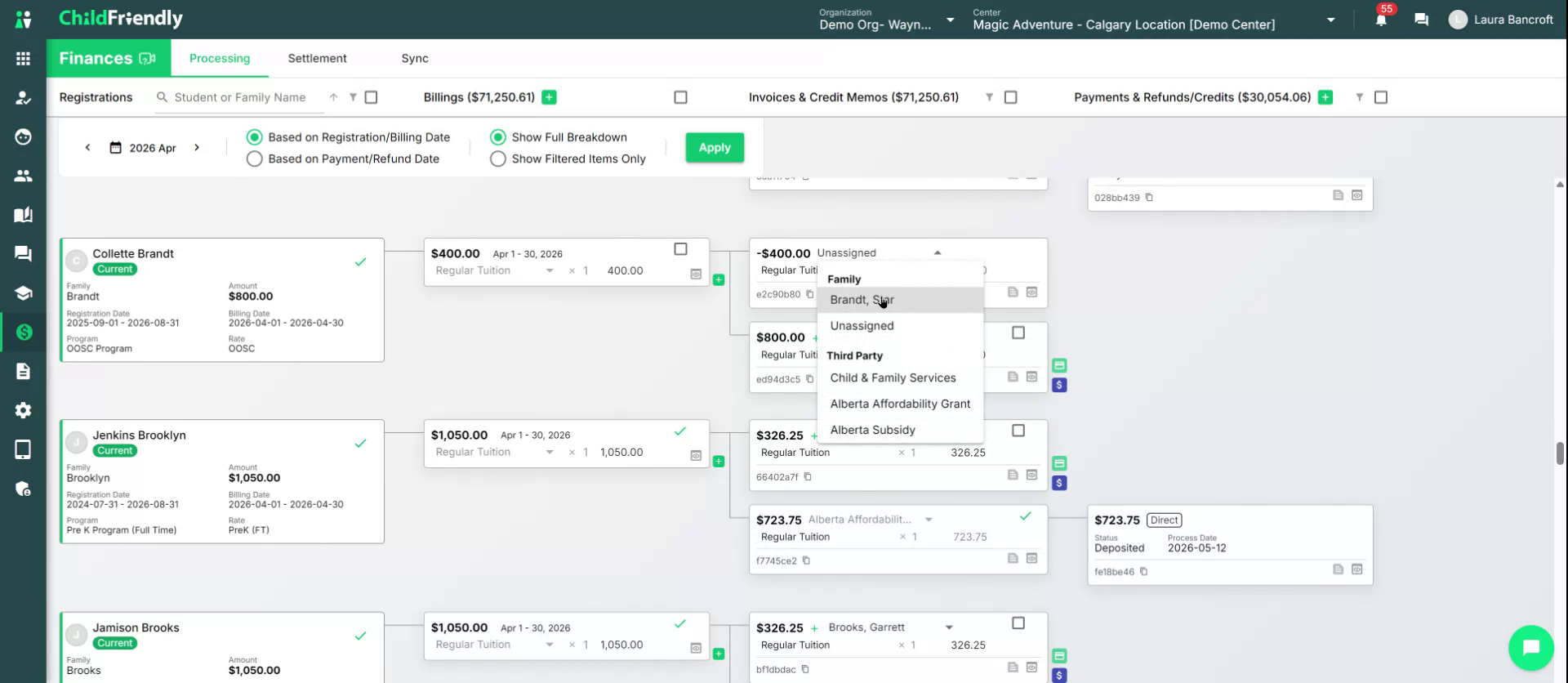The image size is (1568, 683).
Task: Click the ChildFriendly logo
Action: point(121,19)
